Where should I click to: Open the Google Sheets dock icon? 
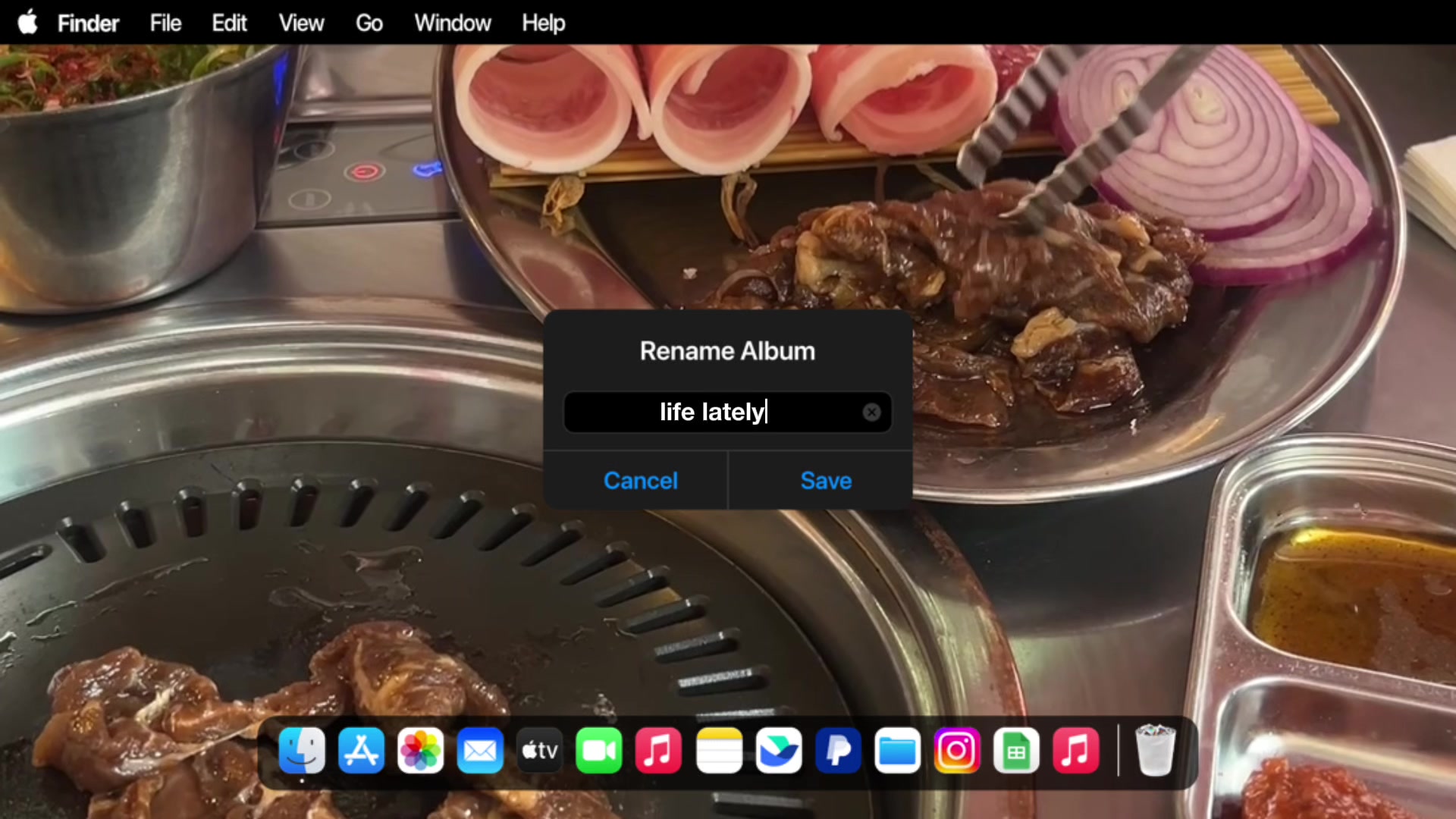tap(1016, 751)
